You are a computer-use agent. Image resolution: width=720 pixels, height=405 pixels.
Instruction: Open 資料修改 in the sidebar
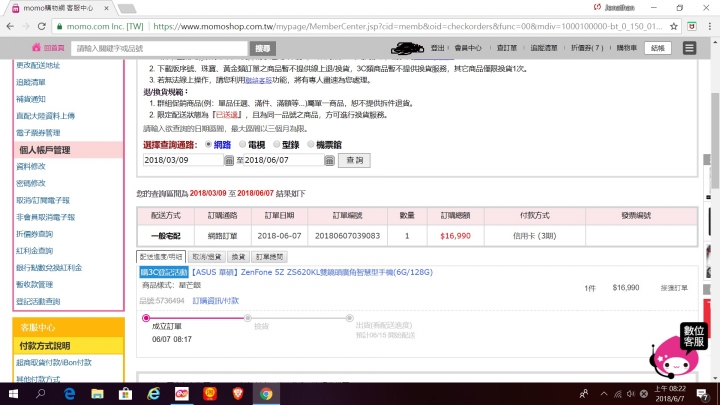31,166
